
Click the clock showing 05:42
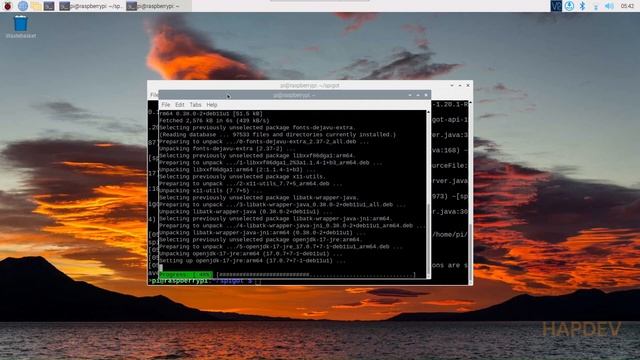click(x=627, y=6)
